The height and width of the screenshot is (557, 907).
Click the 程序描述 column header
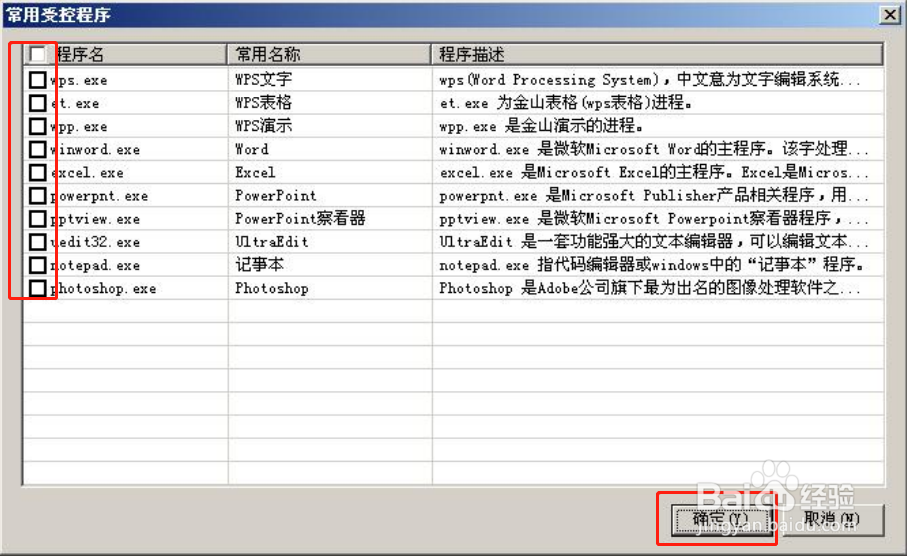click(x=657, y=54)
